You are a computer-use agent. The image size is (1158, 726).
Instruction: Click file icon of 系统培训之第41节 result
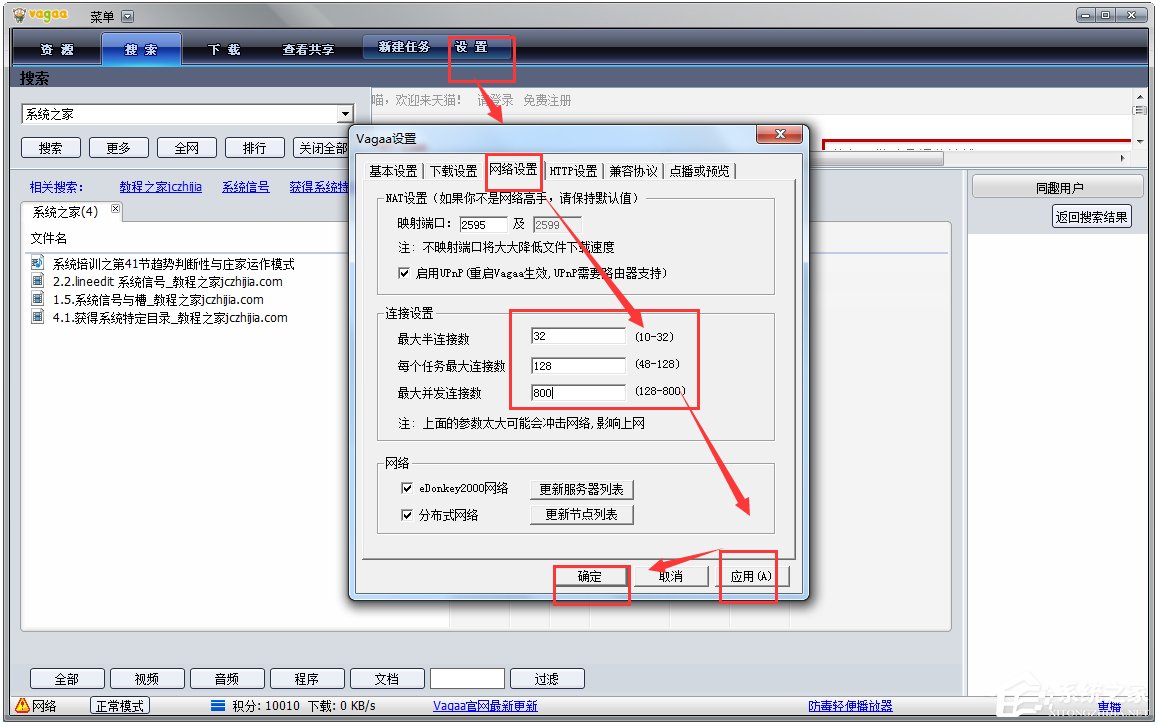coord(37,263)
